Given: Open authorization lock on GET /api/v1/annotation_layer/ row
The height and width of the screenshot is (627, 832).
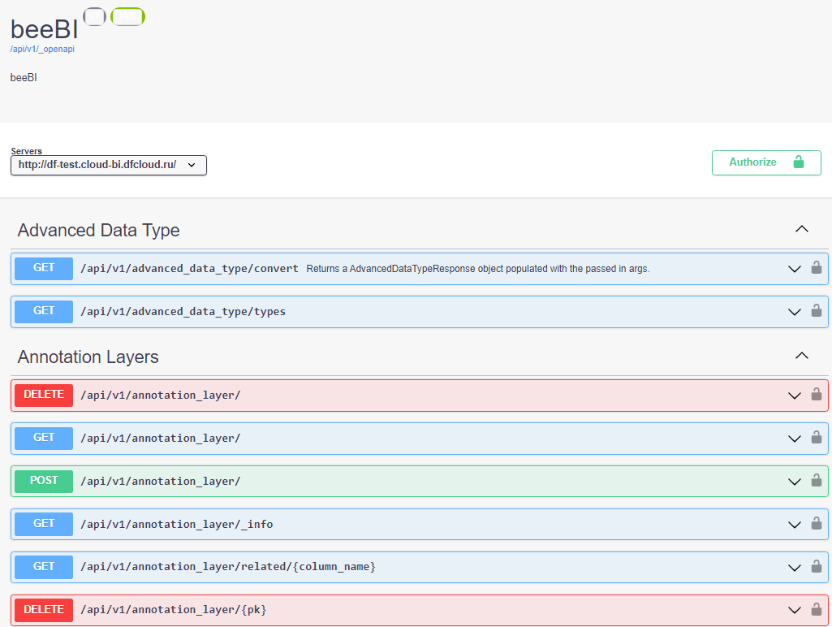Looking at the screenshot, I should pos(816,438).
